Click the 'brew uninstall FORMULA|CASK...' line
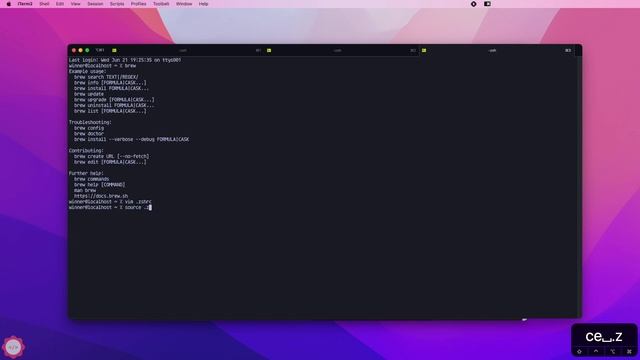This screenshot has width=640, height=360. click(114, 105)
